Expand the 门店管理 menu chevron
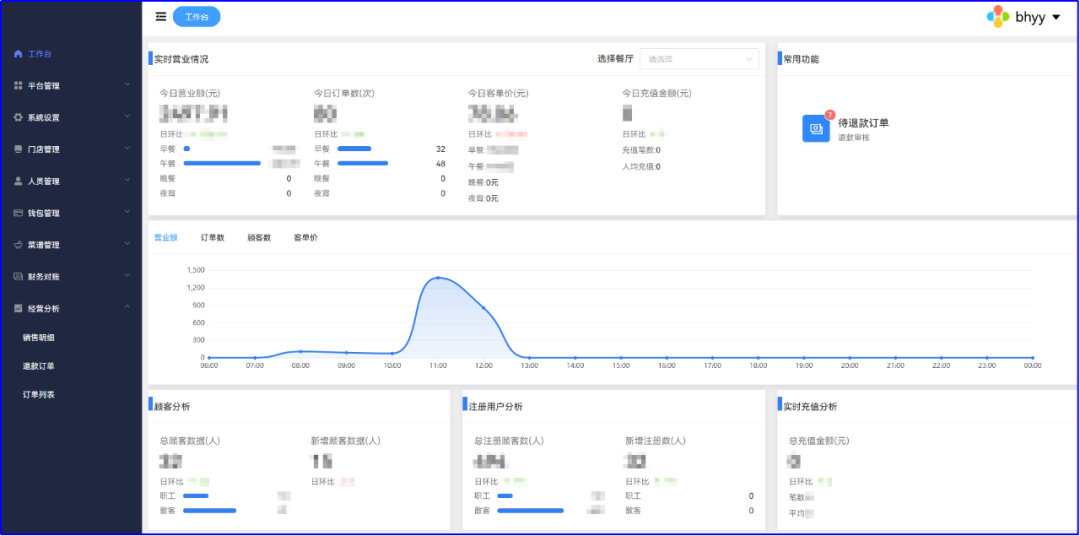1080x536 pixels. tap(127, 147)
